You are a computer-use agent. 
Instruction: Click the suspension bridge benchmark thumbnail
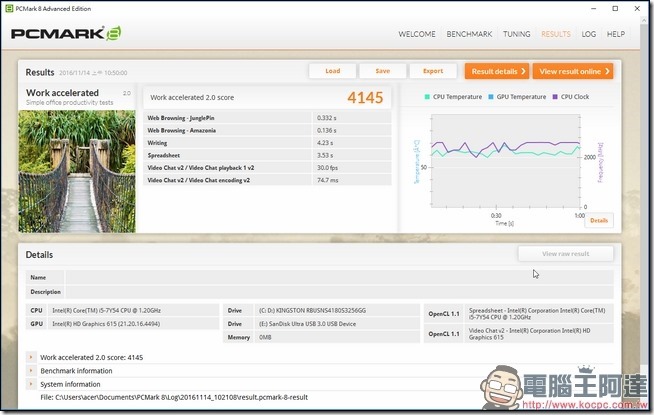(x=77, y=171)
